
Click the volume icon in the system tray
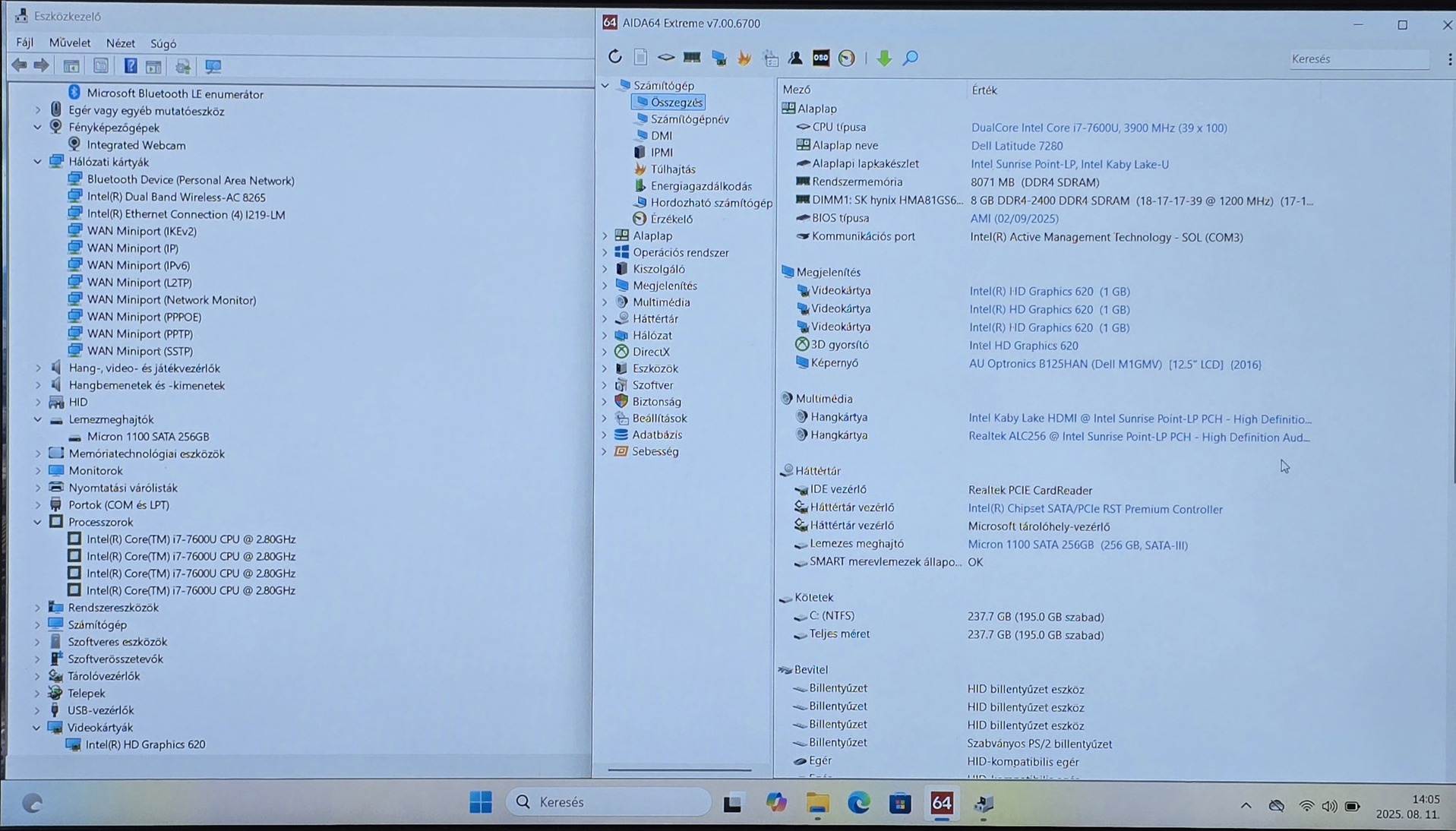click(1329, 806)
